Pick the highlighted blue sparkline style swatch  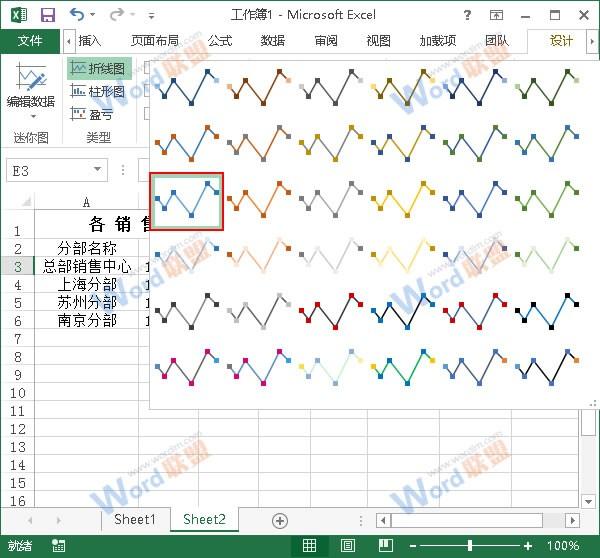(x=187, y=201)
